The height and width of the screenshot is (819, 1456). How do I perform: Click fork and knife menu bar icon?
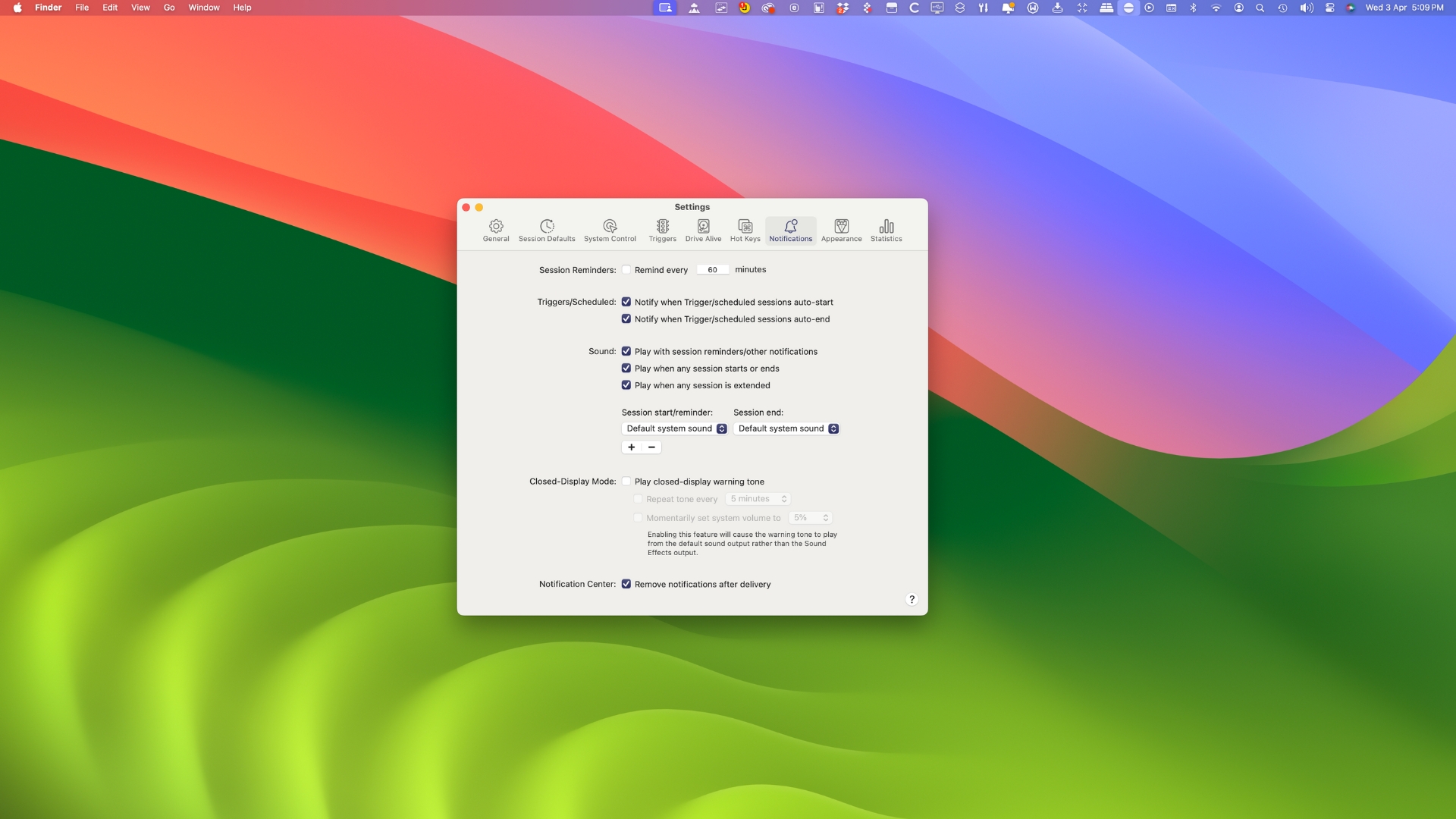click(983, 8)
